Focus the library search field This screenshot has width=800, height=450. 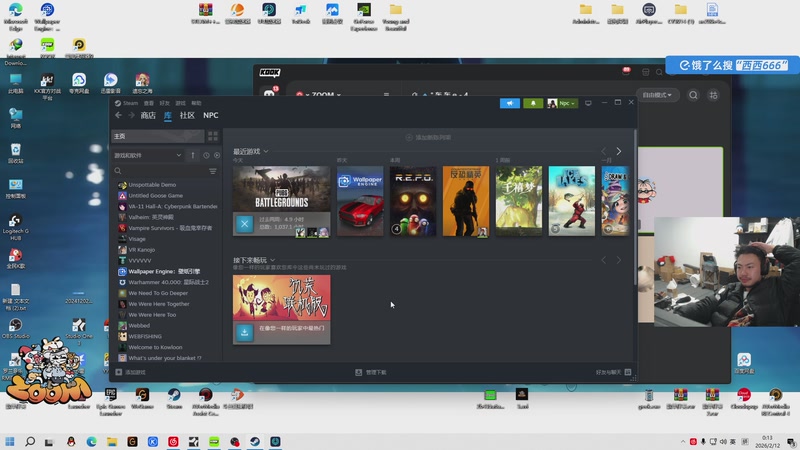(x=161, y=171)
